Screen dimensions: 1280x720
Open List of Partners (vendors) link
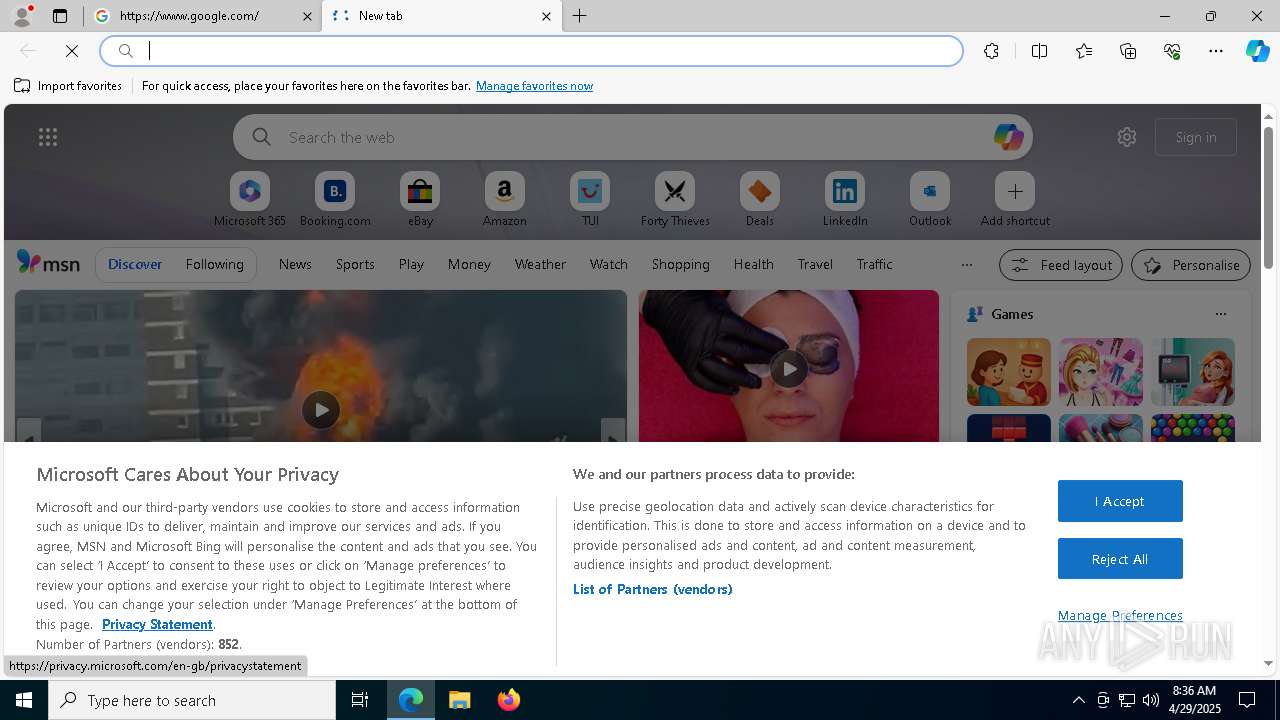coord(653,589)
